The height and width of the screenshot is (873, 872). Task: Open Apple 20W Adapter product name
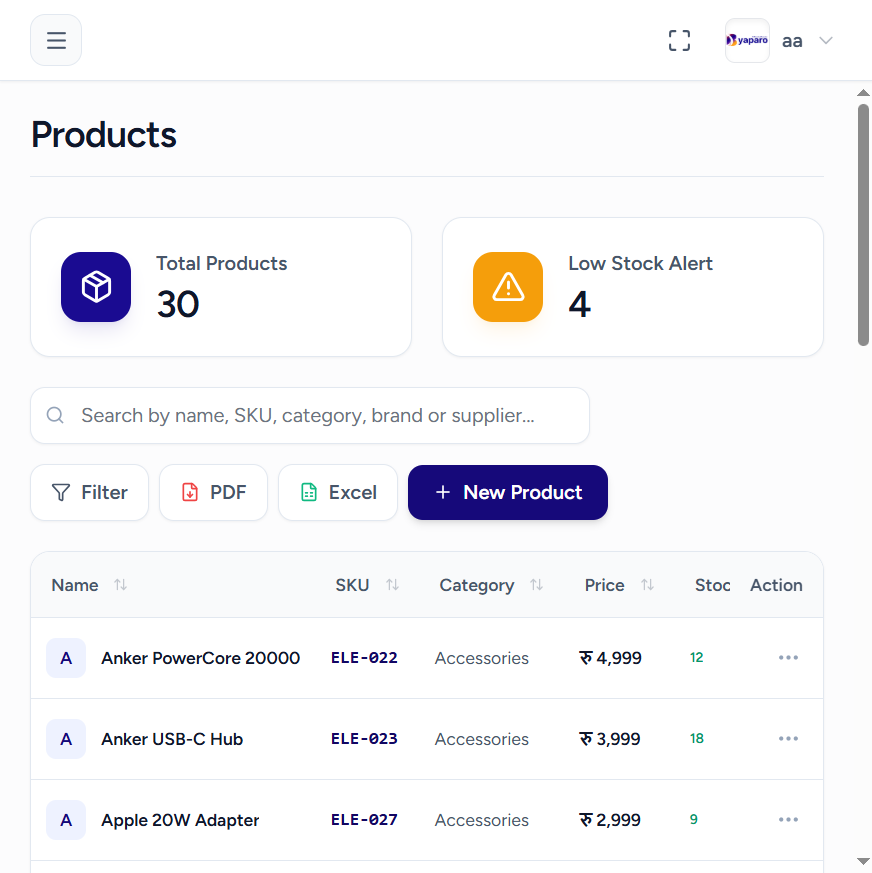point(180,820)
